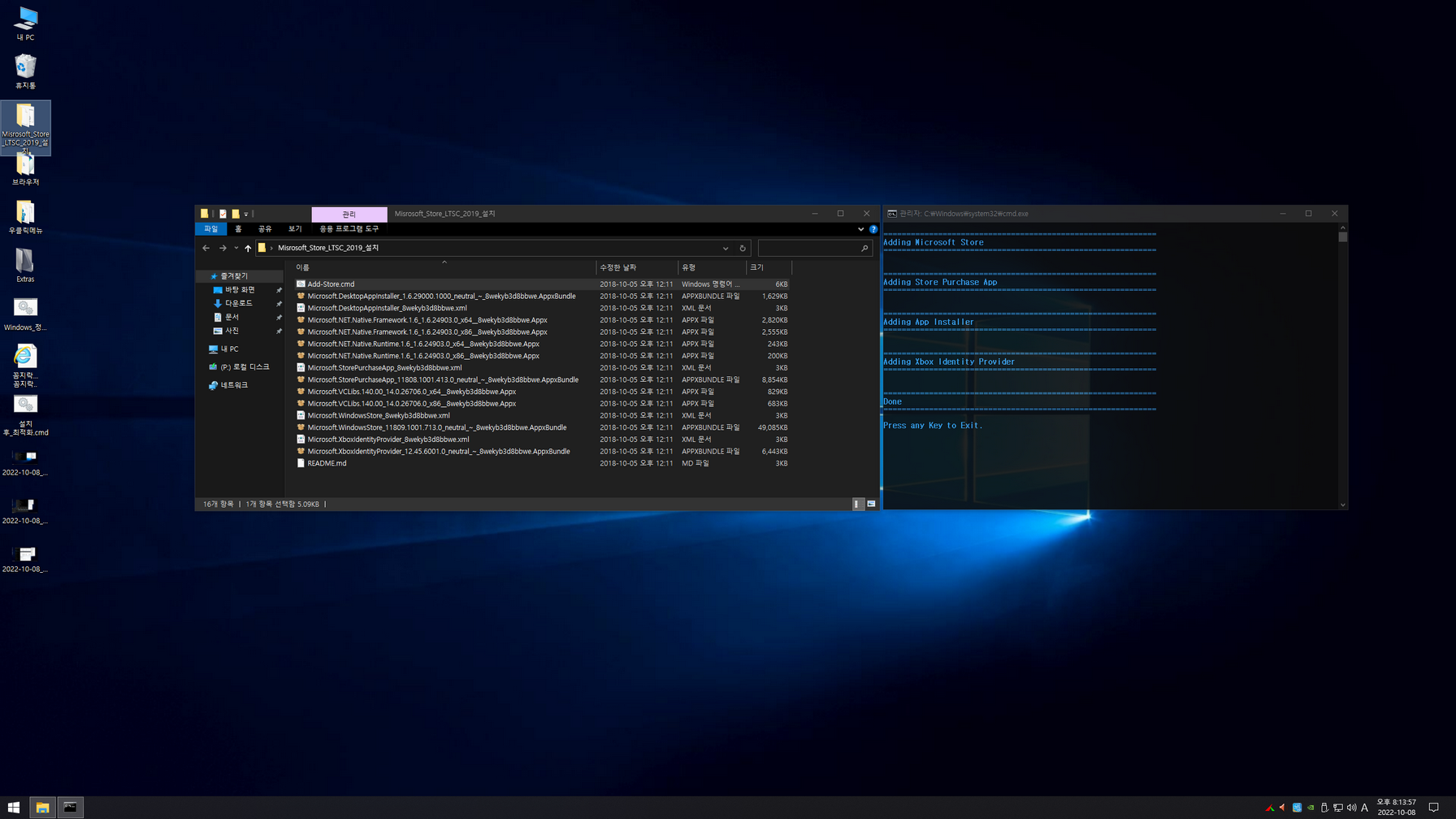Sort files by 유형 column header

713,267
